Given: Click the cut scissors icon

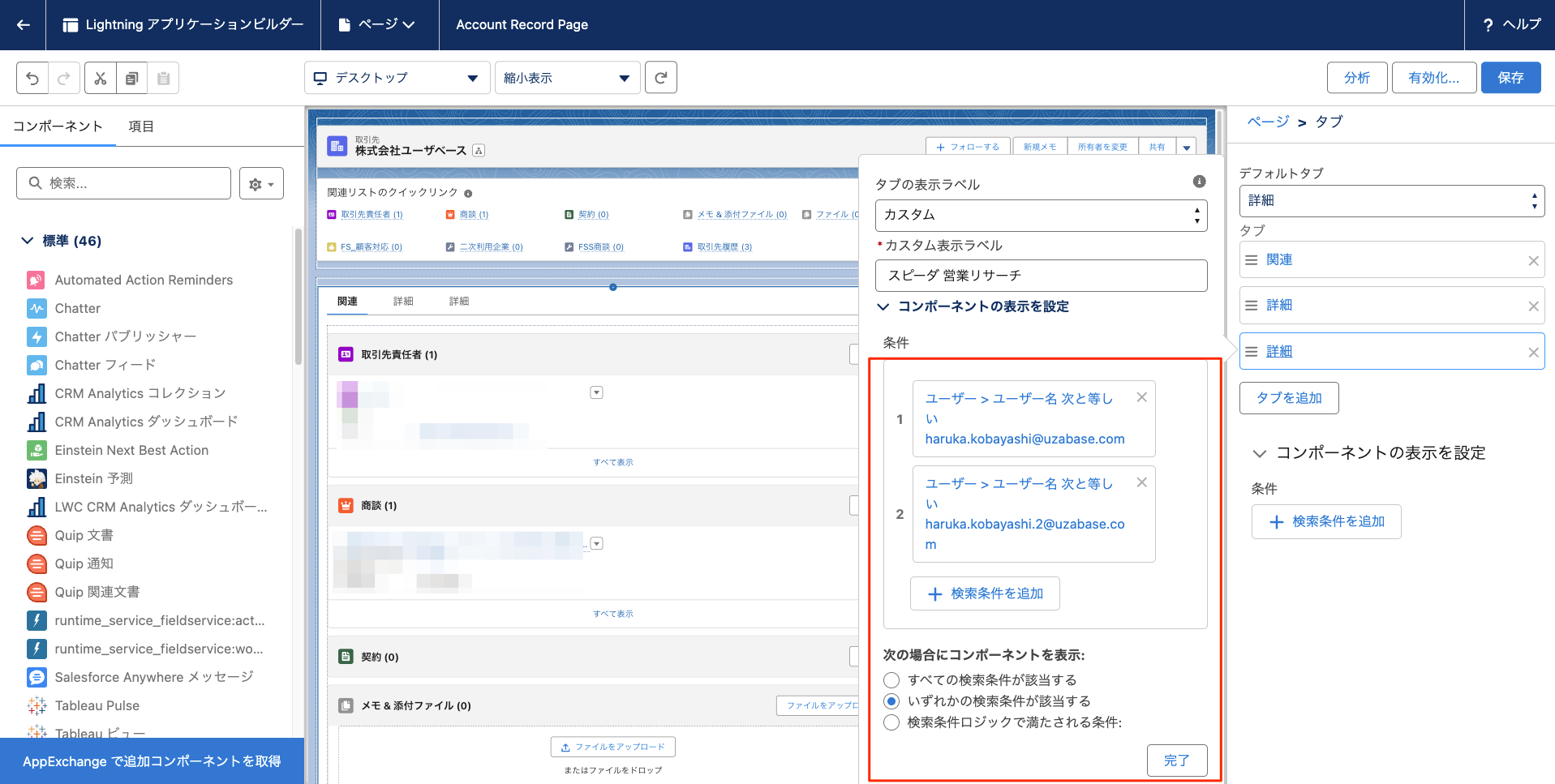Looking at the screenshot, I should [x=101, y=78].
